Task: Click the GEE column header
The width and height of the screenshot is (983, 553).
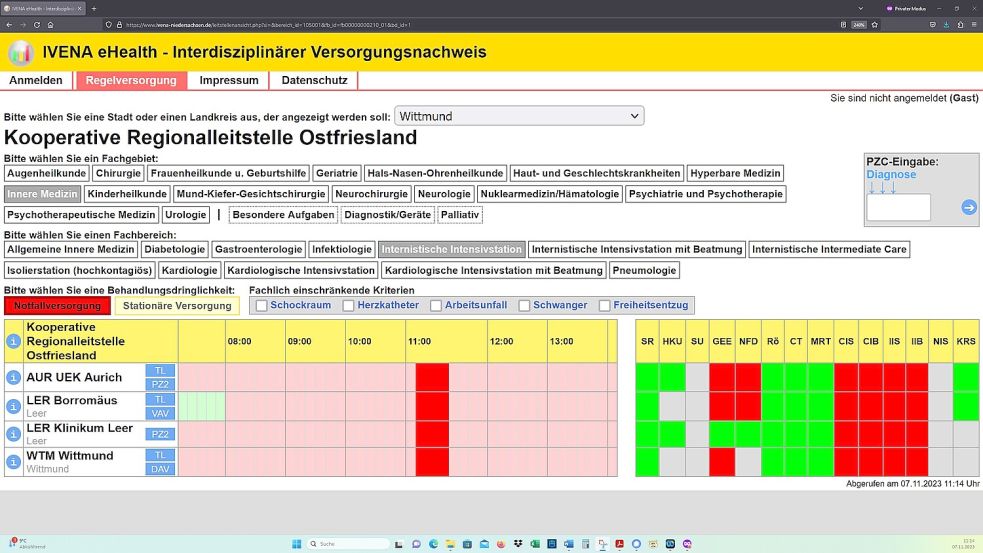Action: 722,342
